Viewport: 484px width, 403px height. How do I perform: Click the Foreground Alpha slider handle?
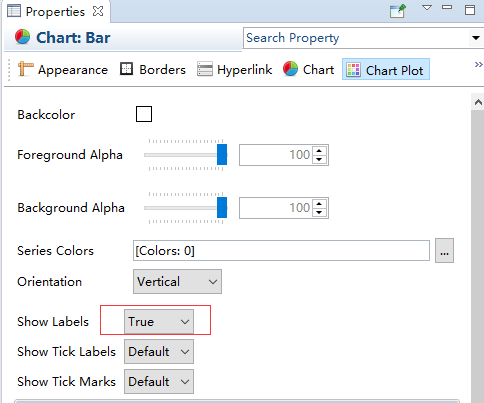point(222,155)
